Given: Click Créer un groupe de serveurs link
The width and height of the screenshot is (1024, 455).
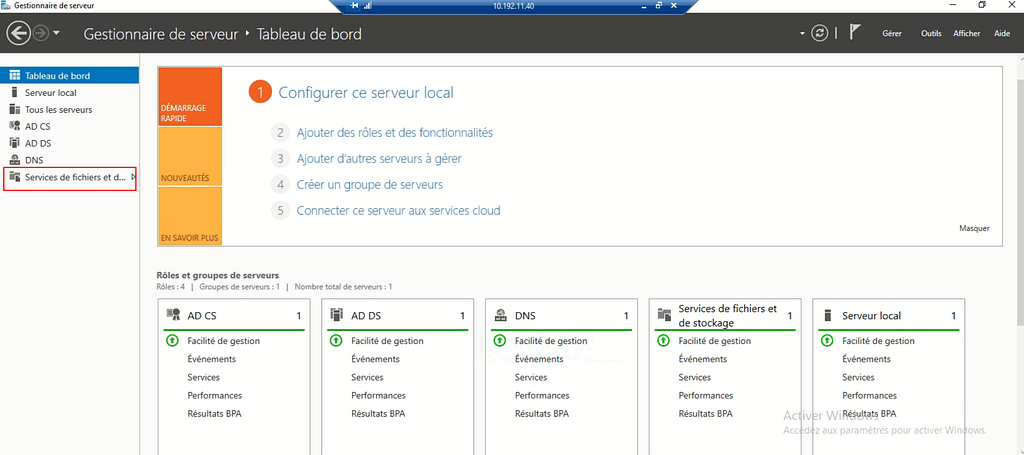Looking at the screenshot, I should coord(369,184).
